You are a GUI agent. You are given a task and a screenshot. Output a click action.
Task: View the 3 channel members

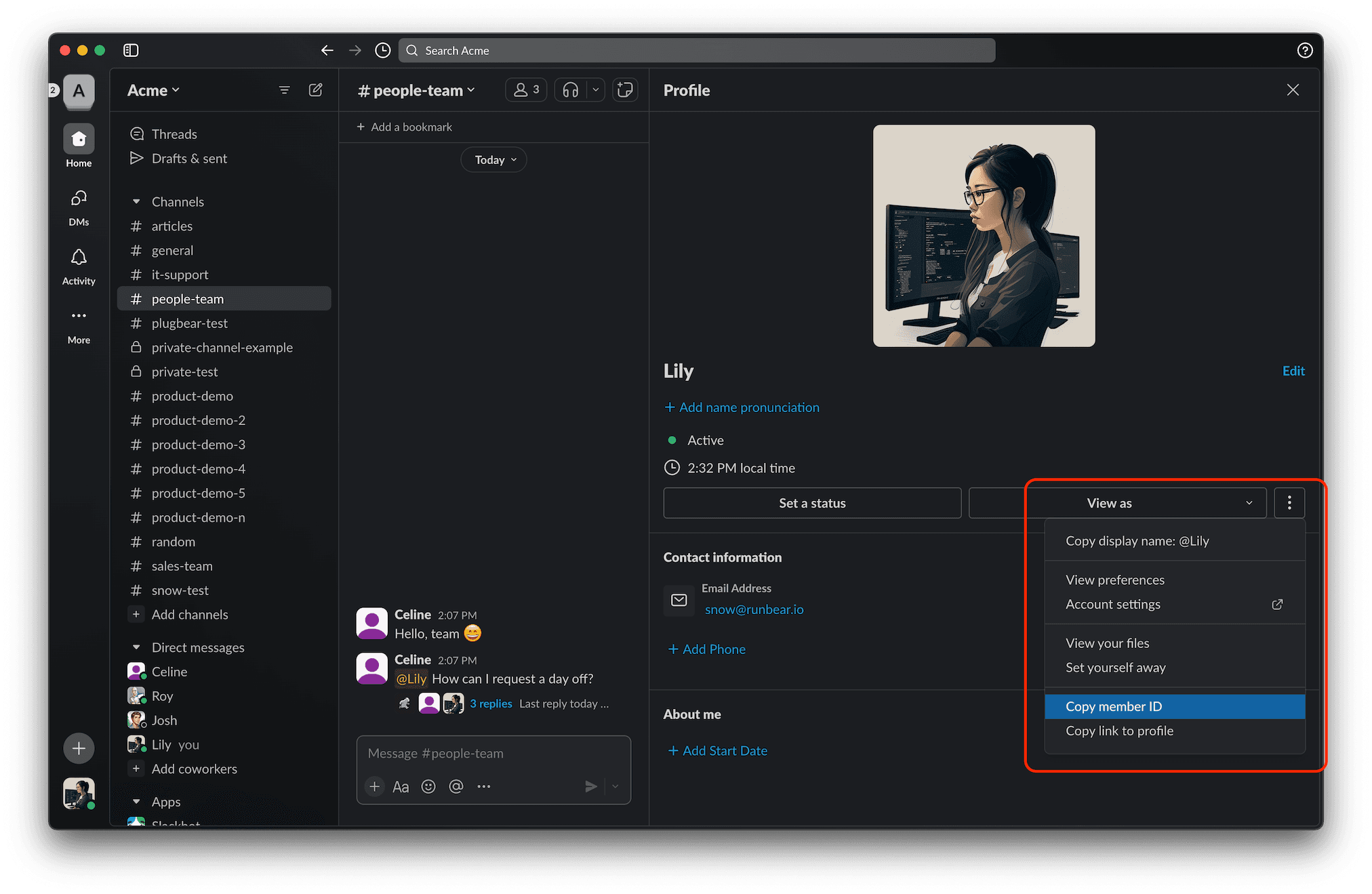(x=526, y=90)
